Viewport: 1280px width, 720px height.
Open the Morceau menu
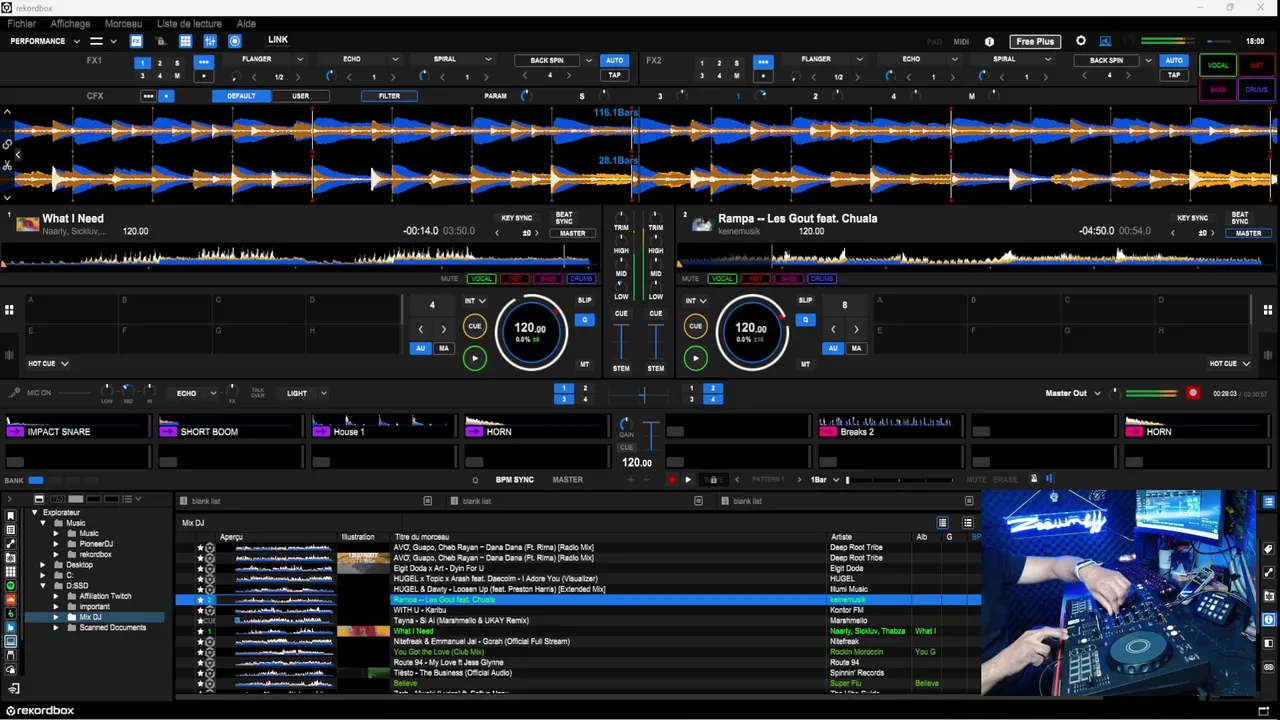tap(123, 23)
